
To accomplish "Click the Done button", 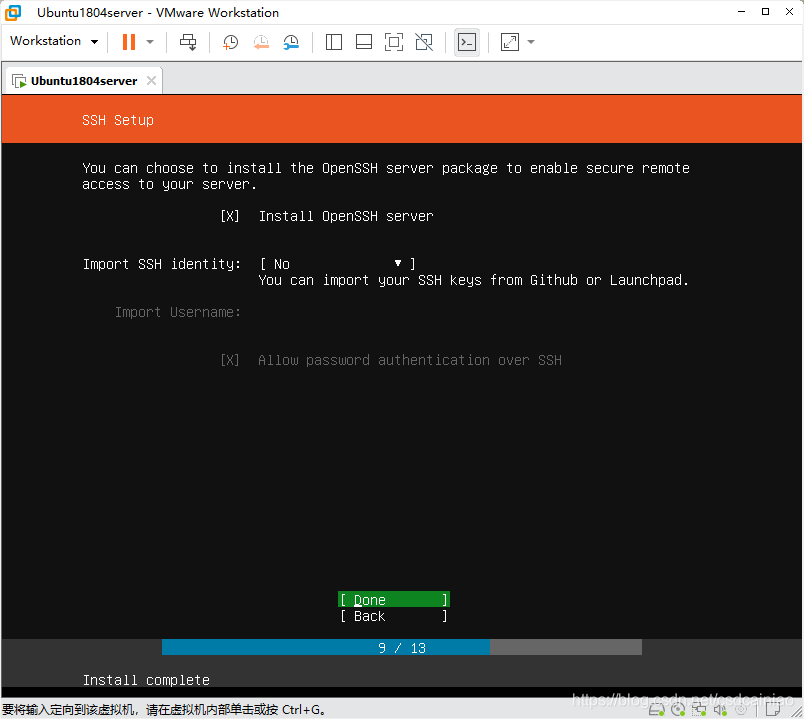I will [x=394, y=600].
